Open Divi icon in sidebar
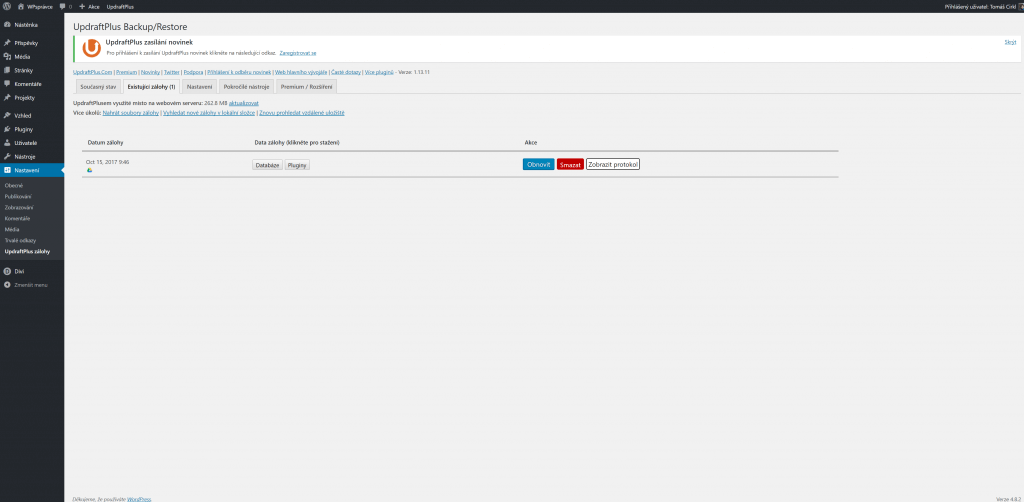Image resolution: width=1024 pixels, height=502 pixels. tap(7, 271)
